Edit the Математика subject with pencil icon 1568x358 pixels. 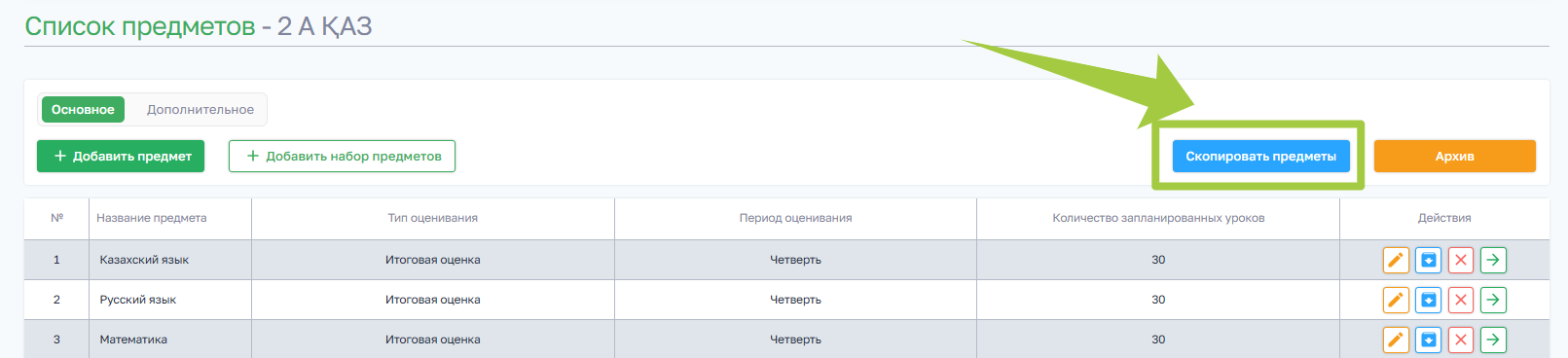coord(1396,340)
